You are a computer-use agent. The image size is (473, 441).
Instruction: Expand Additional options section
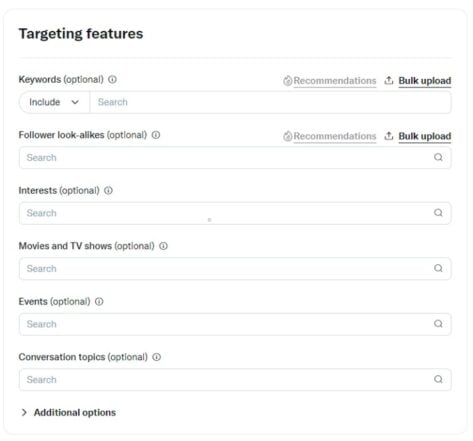click(x=68, y=413)
